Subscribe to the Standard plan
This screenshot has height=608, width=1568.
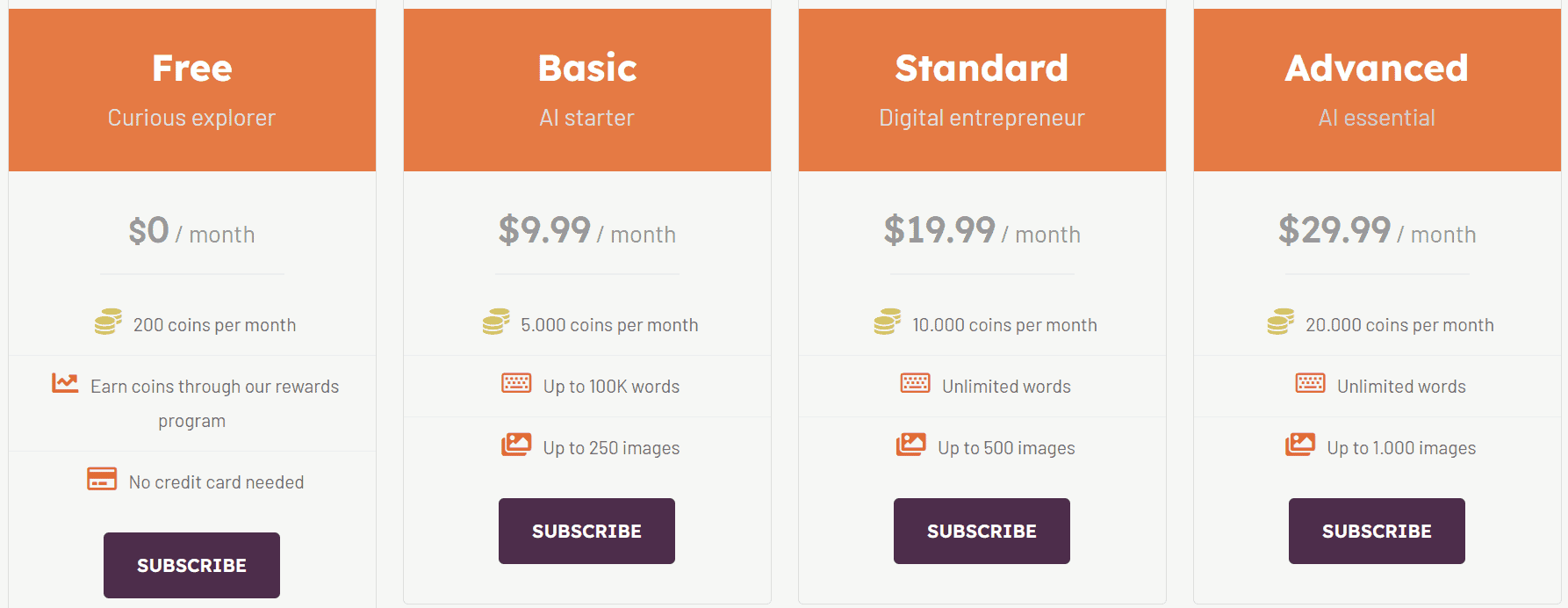click(x=982, y=531)
